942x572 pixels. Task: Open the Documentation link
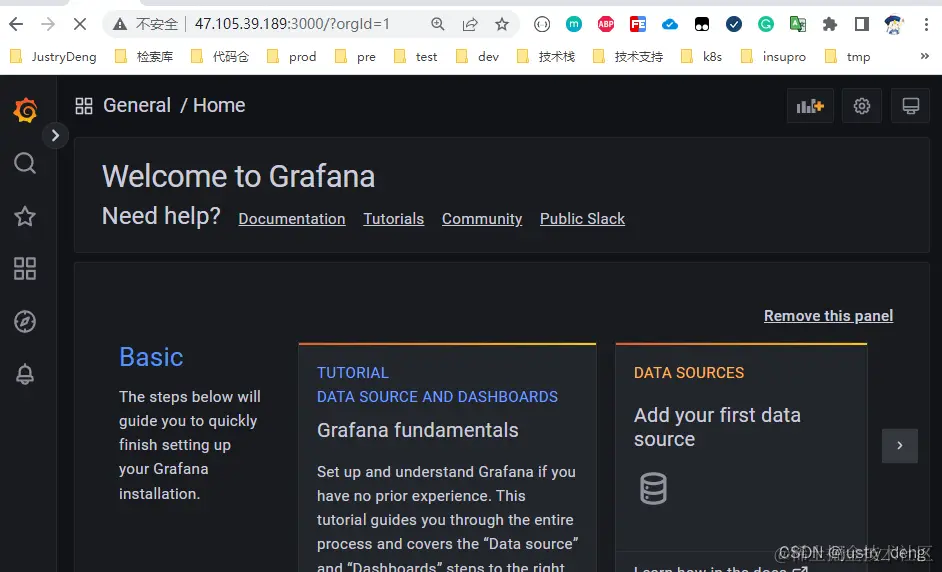point(292,219)
